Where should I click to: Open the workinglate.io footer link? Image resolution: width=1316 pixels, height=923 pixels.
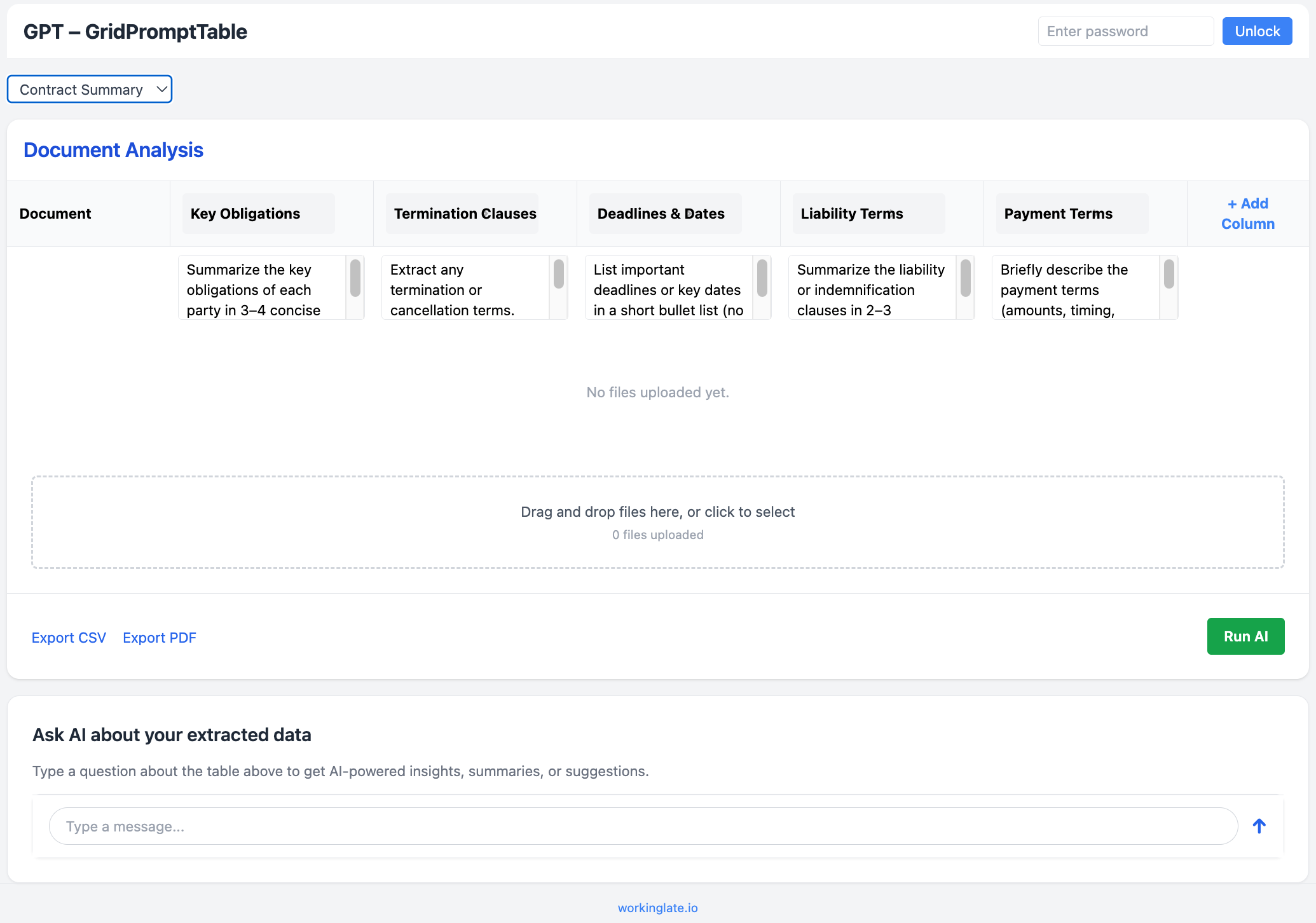[657, 908]
